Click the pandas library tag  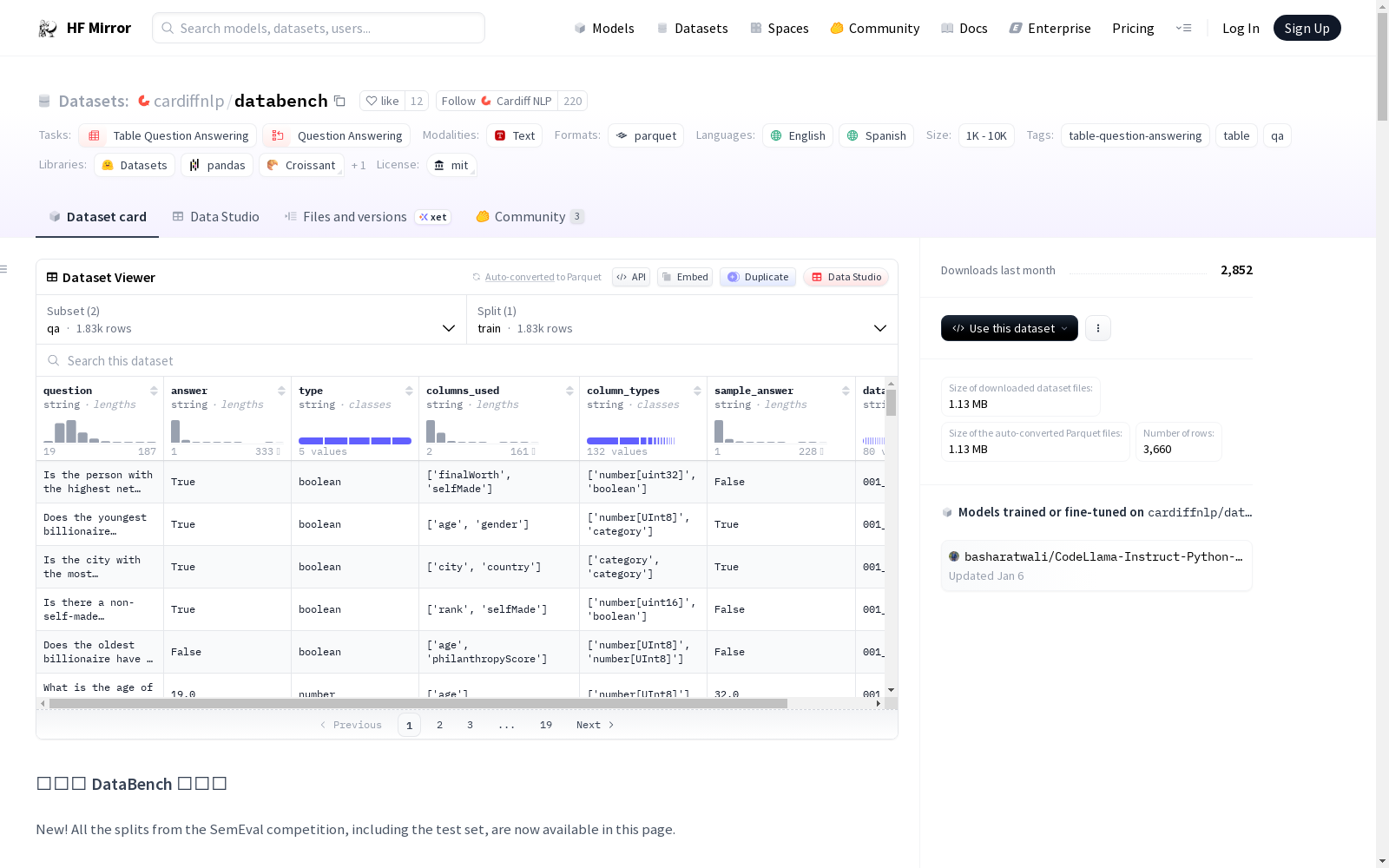[217, 166]
